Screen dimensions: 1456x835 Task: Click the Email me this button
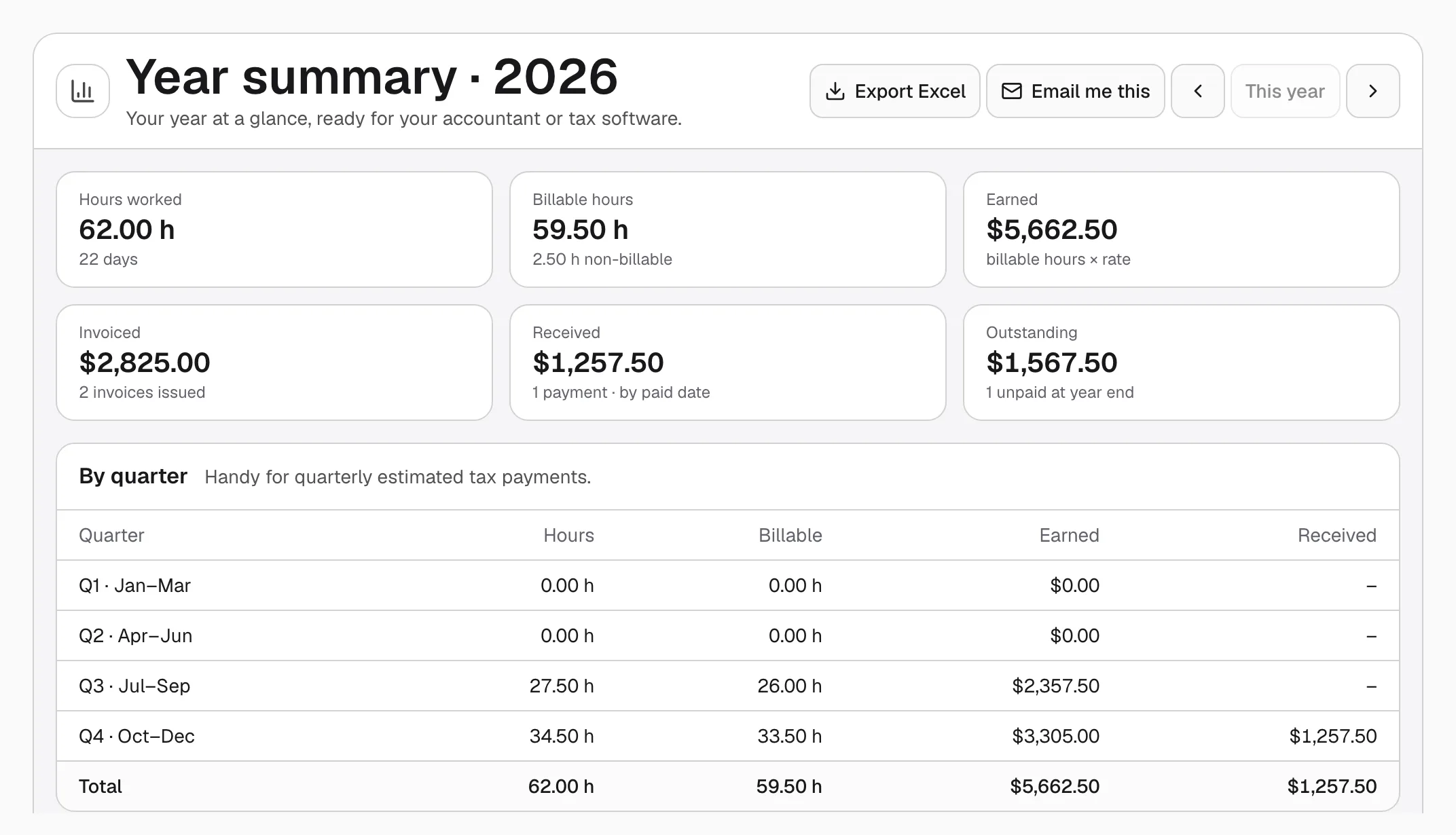(1076, 91)
